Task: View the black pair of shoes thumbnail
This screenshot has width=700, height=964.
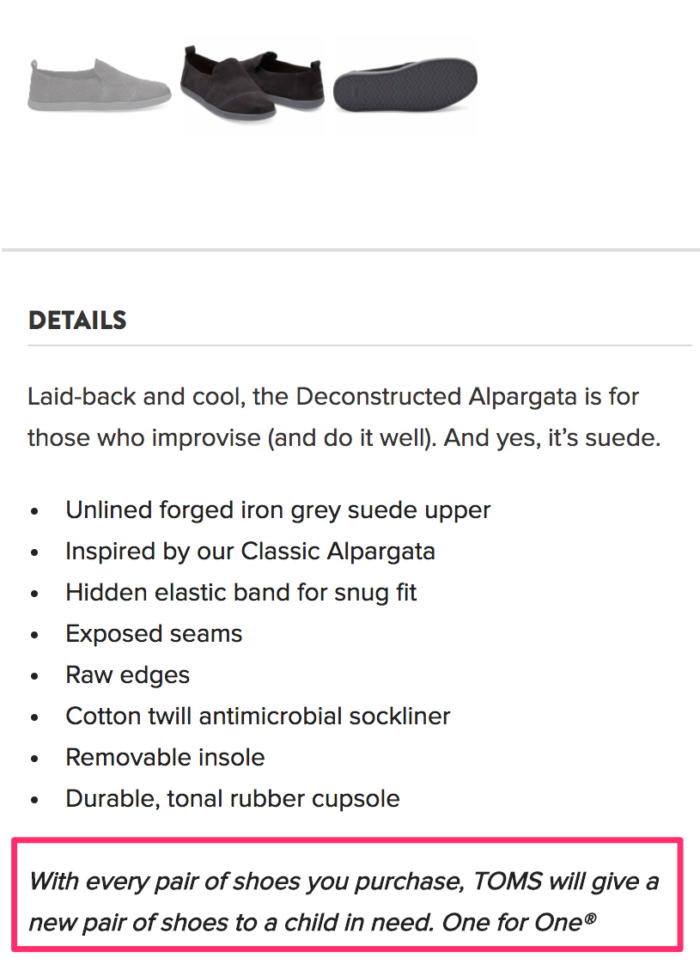Action: pos(252,84)
